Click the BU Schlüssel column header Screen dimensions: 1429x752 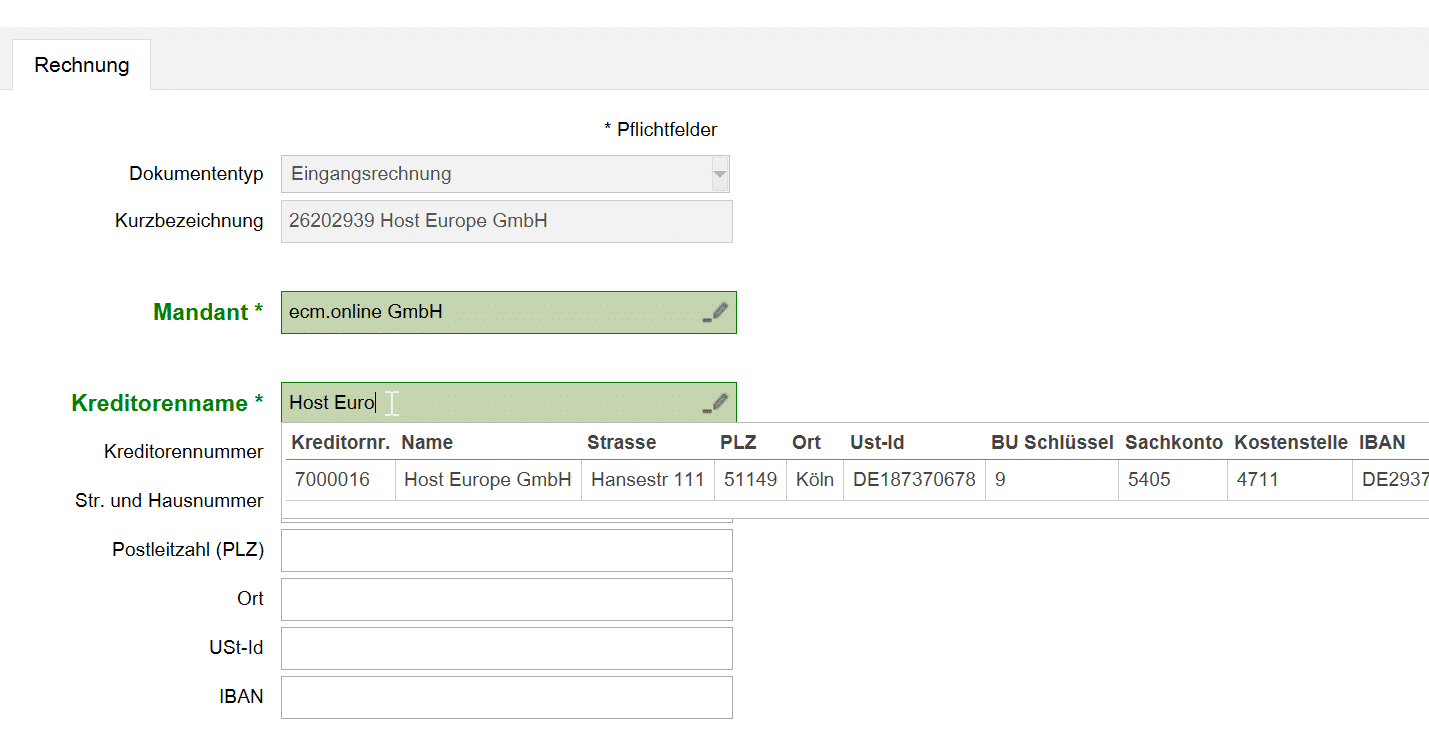tap(1051, 443)
